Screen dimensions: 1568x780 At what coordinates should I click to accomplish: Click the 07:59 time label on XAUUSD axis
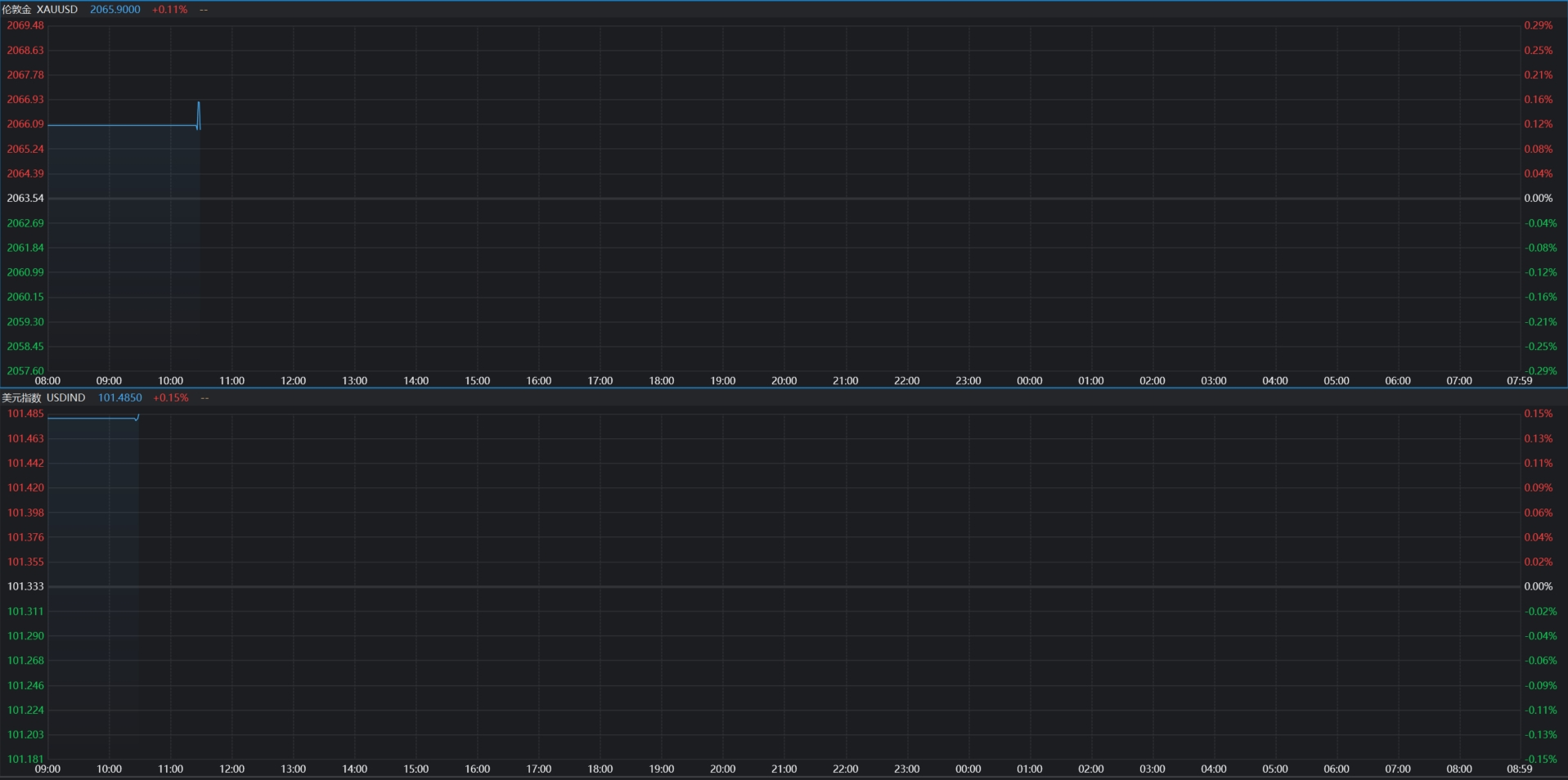coord(1519,381)
